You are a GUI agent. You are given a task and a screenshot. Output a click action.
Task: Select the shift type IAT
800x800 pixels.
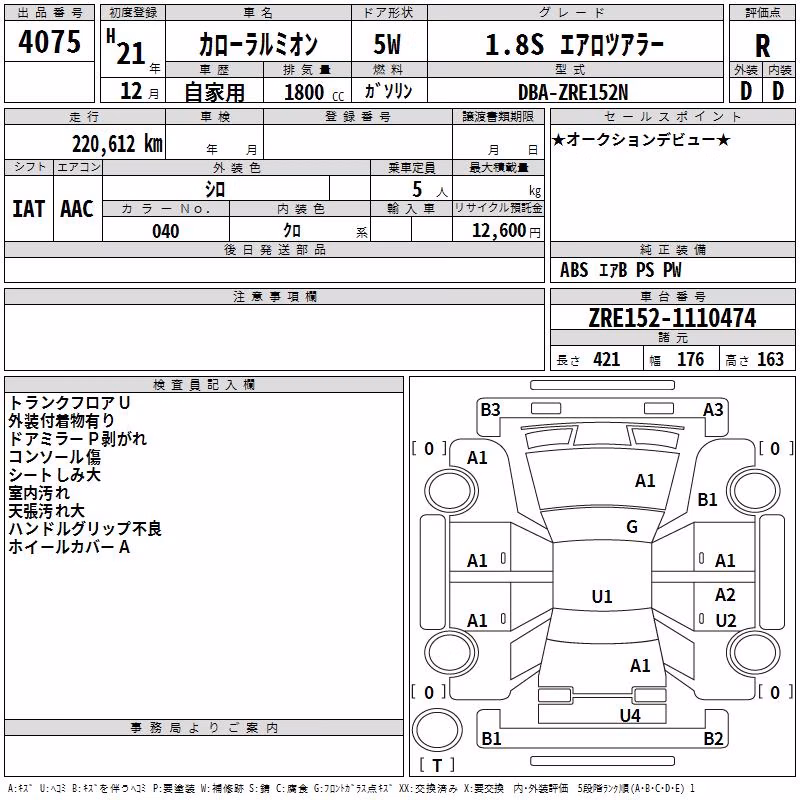pos(29,209)
